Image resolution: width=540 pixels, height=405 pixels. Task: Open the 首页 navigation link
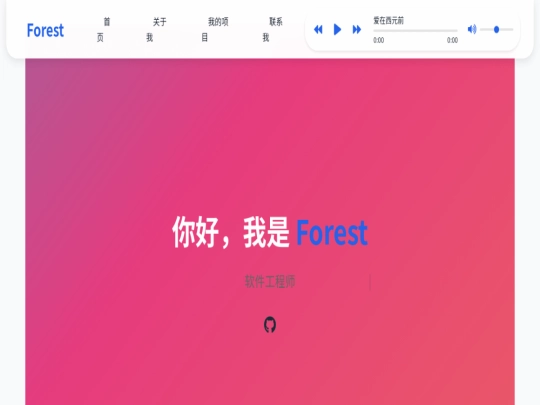(x=103, y=30)
